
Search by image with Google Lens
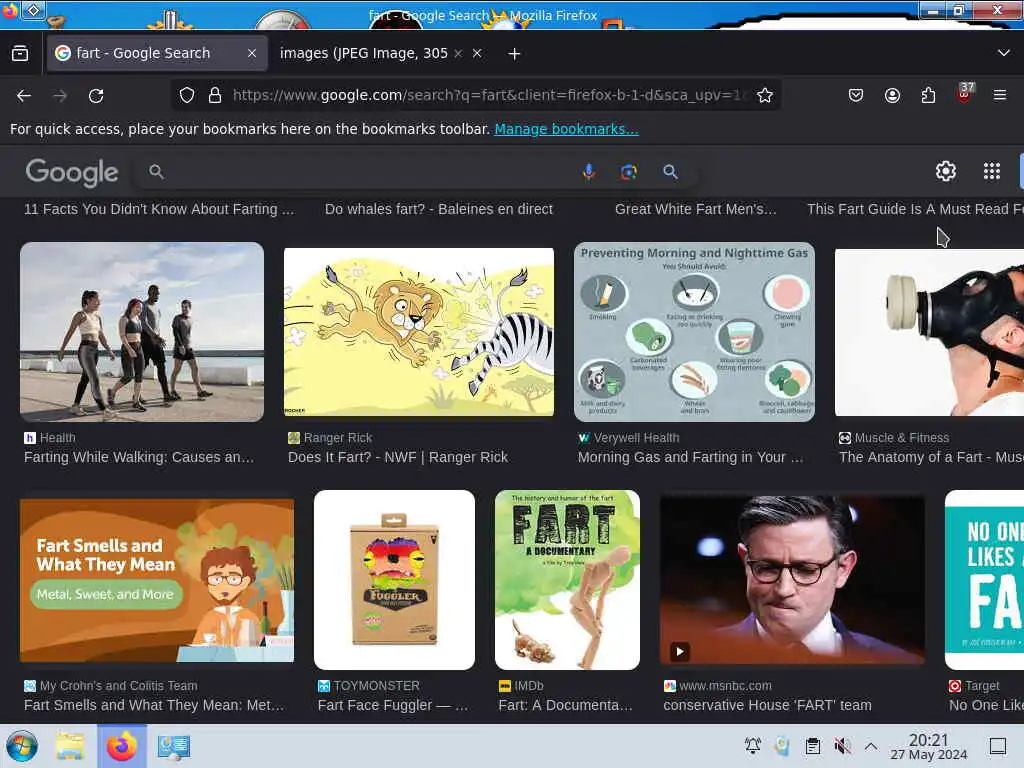click(628, 172)
